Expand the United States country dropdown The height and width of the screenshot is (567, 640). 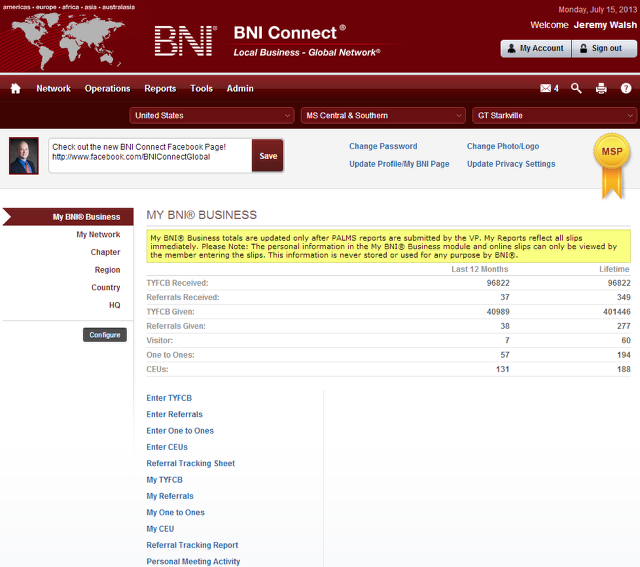pyautogui.click(x=212, y=116)
